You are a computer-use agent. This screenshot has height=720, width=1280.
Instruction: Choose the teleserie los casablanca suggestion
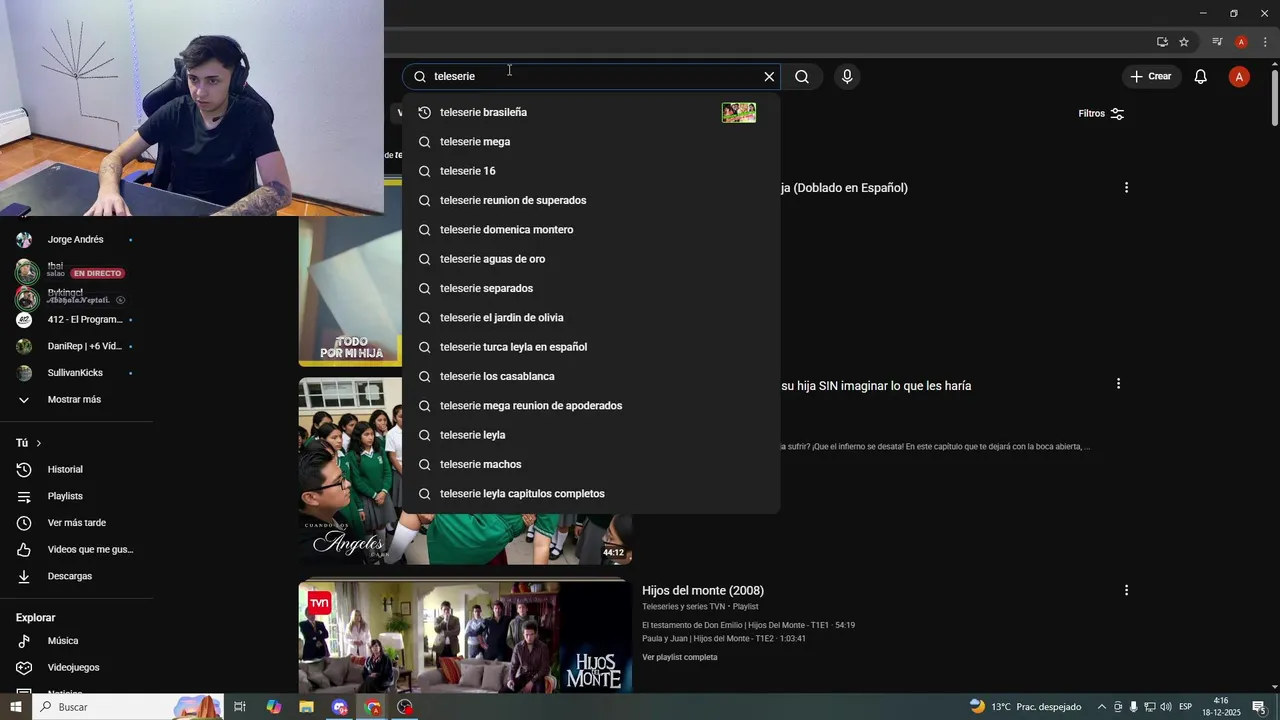(x=591, y=376)
